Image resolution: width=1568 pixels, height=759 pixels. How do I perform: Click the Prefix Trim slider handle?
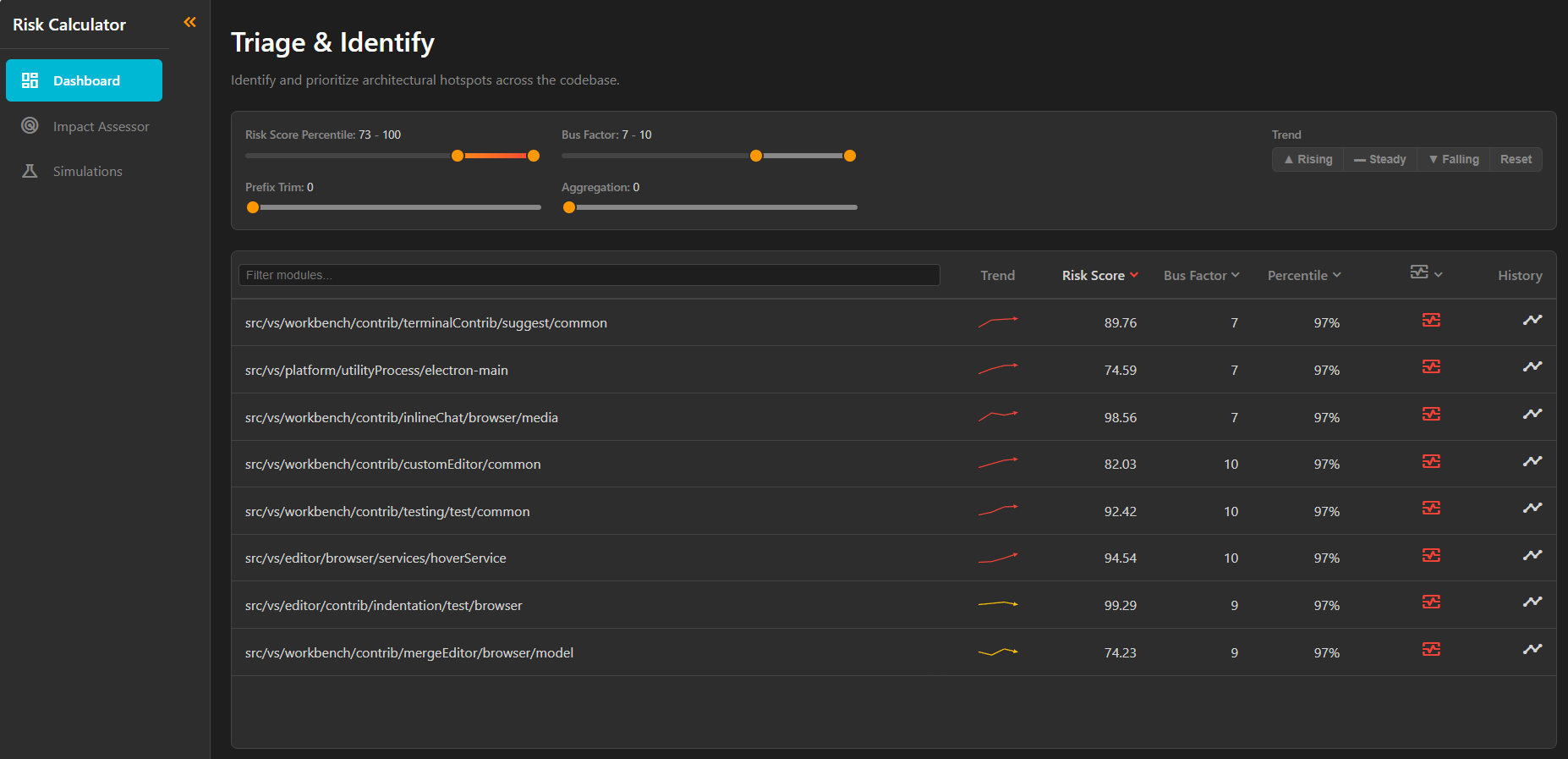click(x=253, y=207)
